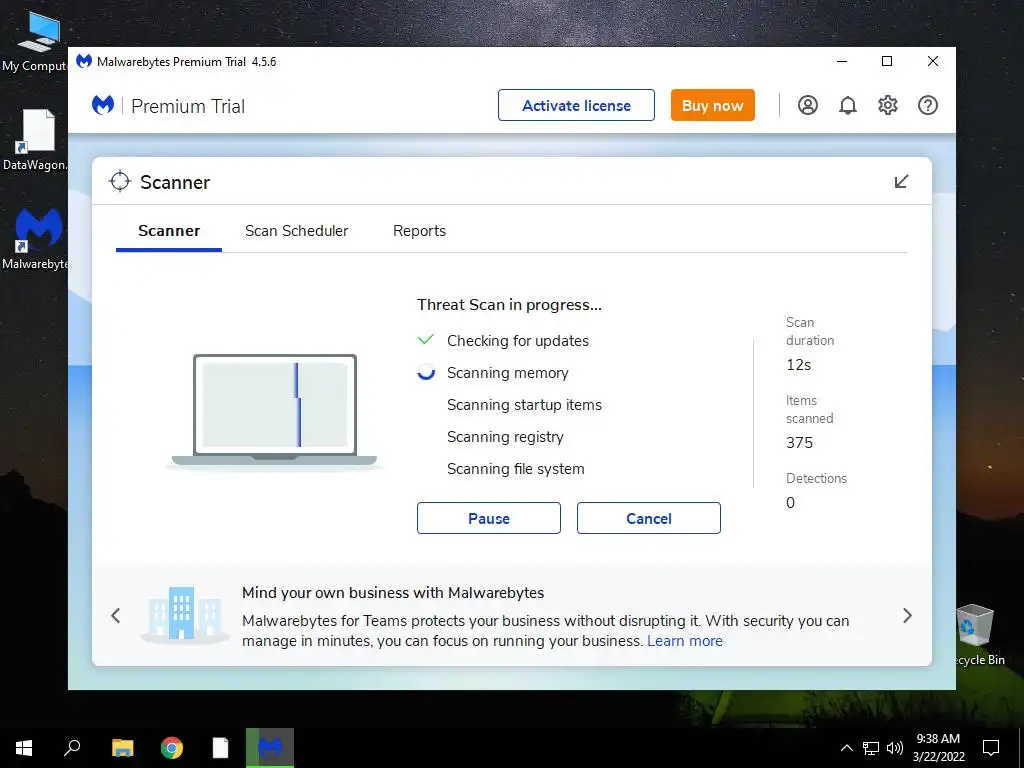Show hidden system tray icons

point(846,748)
